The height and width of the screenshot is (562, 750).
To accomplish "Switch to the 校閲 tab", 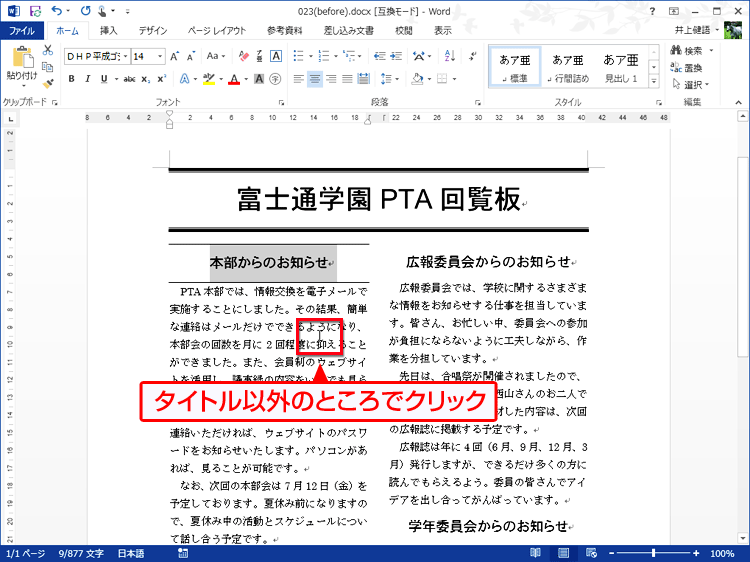I will coord(404,31).
